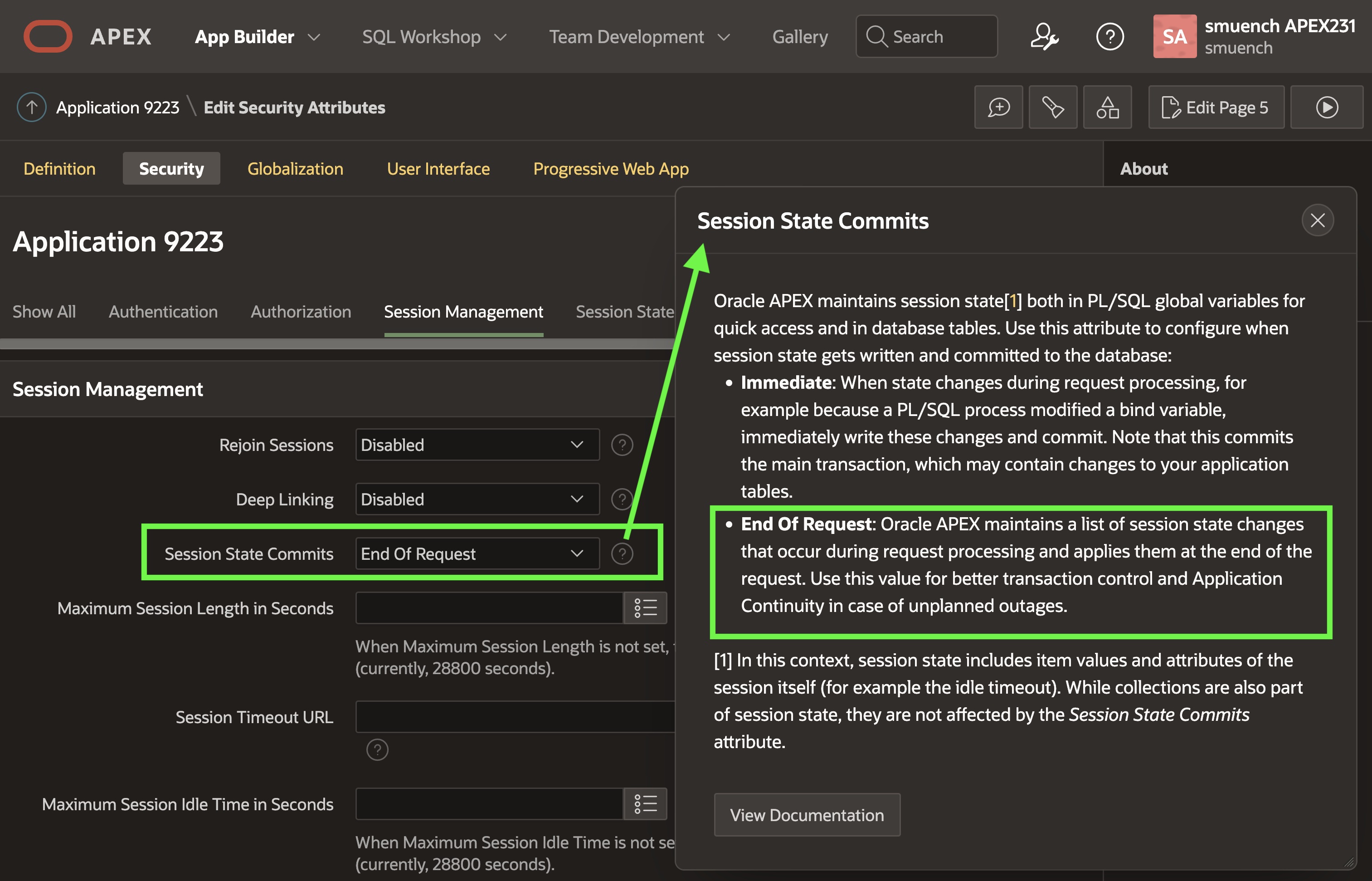Click the Edit Page 5 button
The width and height of the screenshot is (1372, 881).
tap(1216, 107)
